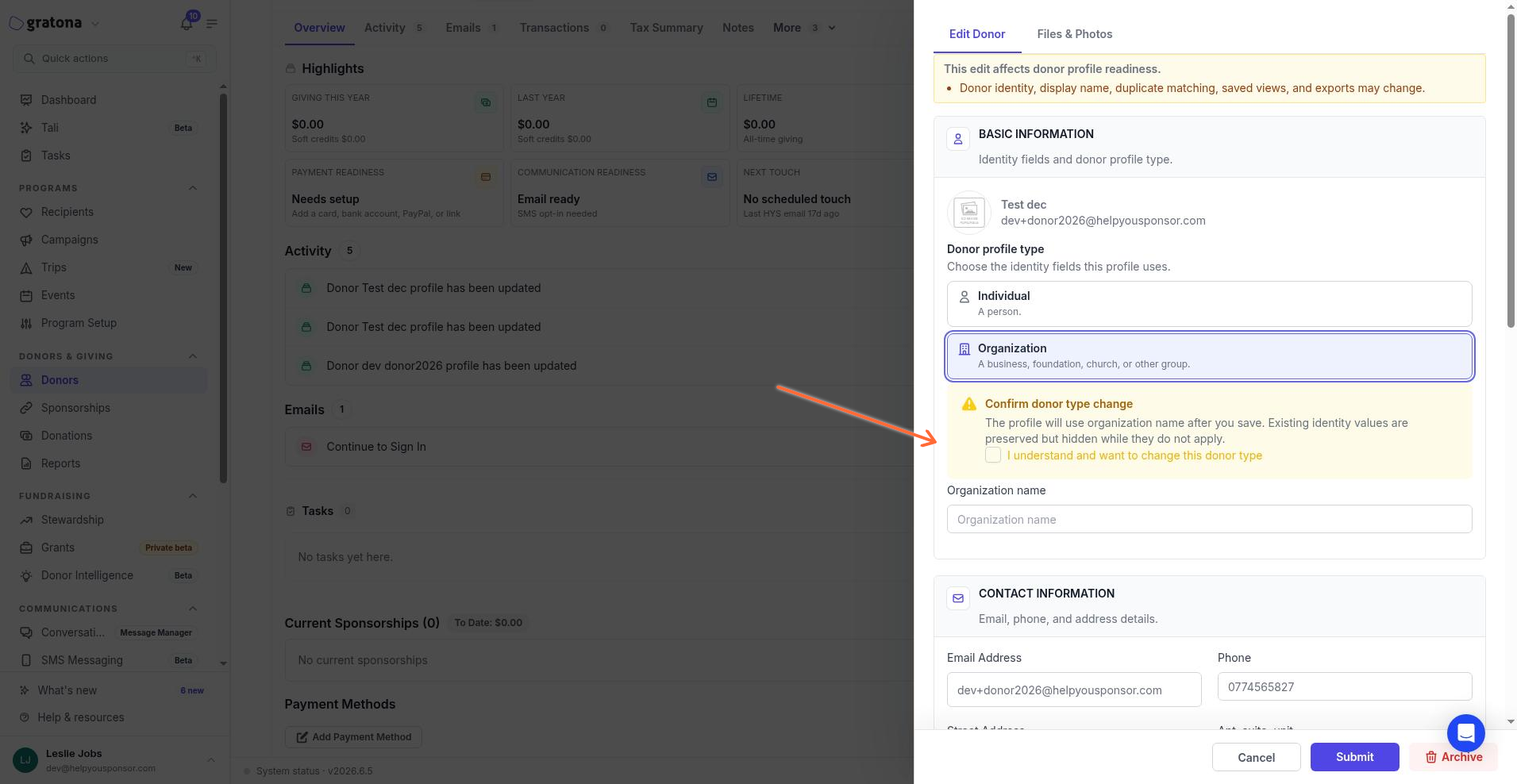Open the Notes tab
This screenshot has height=784, width=1517.
click(x=737, y=28)
